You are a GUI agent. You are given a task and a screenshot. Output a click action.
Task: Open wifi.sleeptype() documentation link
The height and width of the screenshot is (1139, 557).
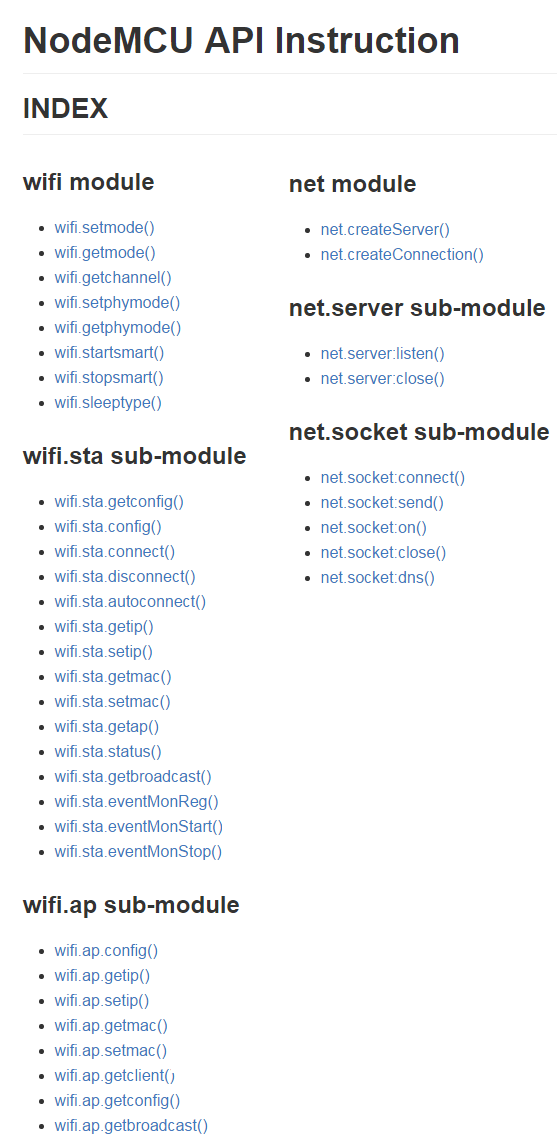[x=108, y=402]
